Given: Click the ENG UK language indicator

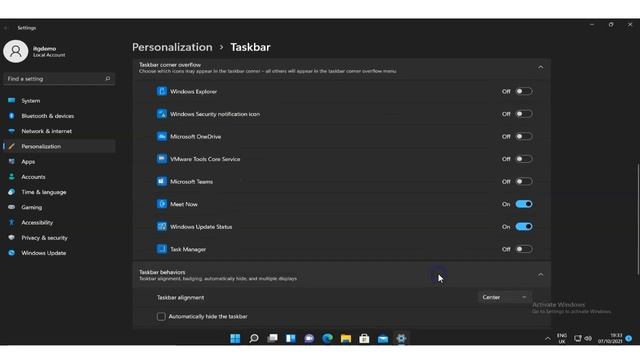Looking at the screenshot, I should click(x=562, y=338).
